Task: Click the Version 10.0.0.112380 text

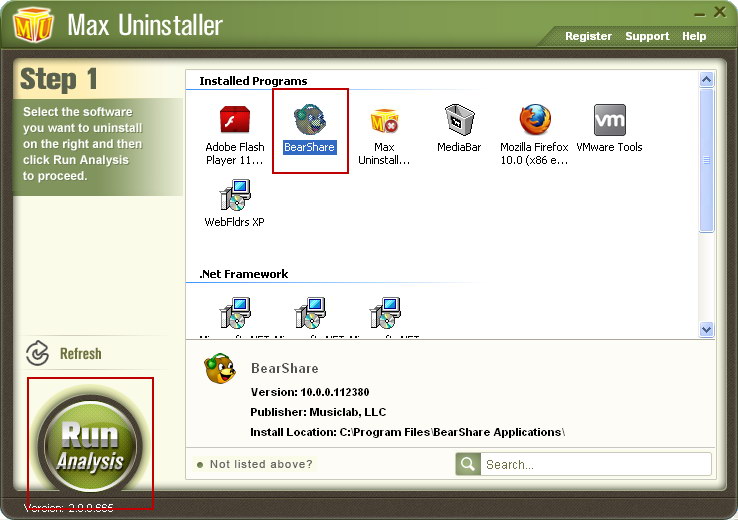Action: [x=310, y=392]
